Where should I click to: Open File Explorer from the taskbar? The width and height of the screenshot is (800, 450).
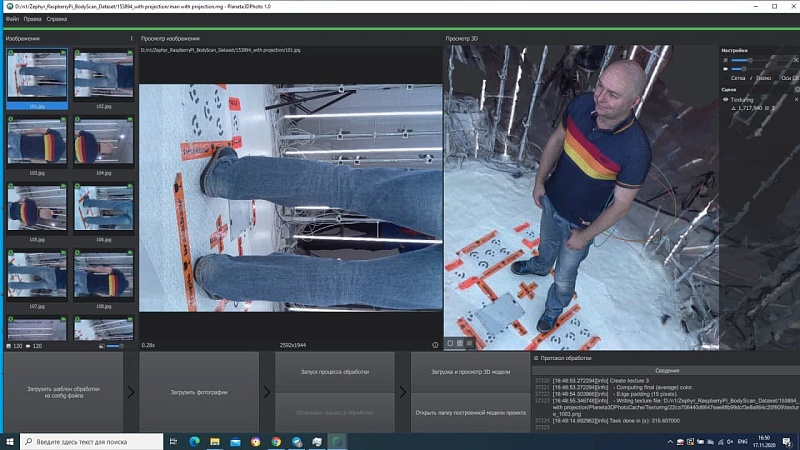215,441
